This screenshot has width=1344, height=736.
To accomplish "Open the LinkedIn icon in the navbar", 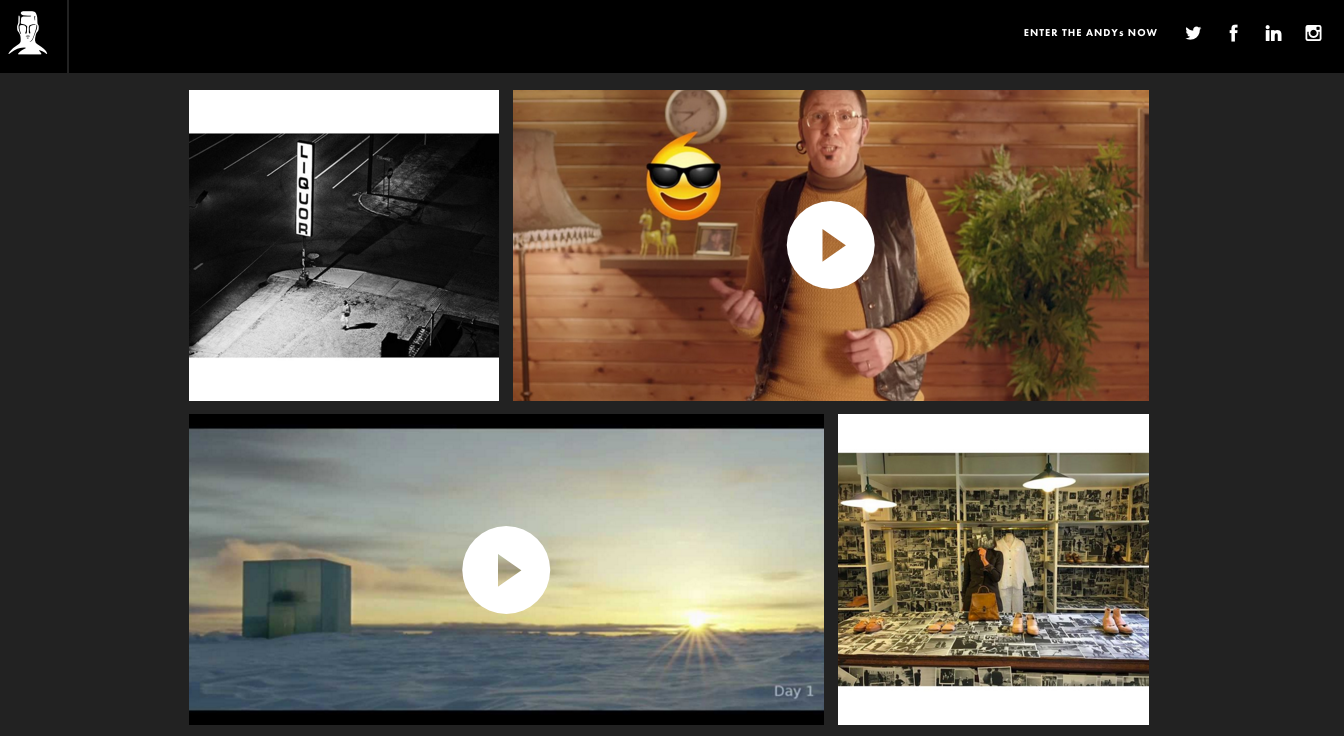I will click(1273, 32).
